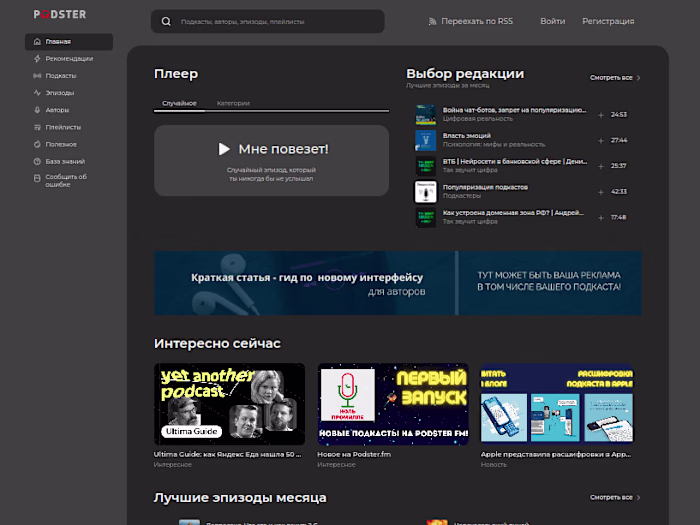This screenshot has height=525, width=700.
Task: Click the lightning icon for Рекомендации
Action: (x=38, y=58)
